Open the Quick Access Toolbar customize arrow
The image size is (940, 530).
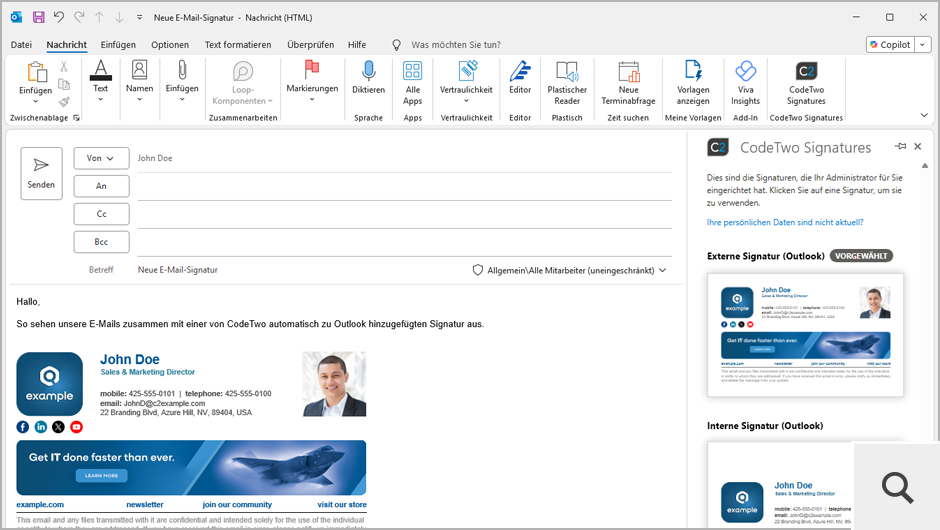140,17
